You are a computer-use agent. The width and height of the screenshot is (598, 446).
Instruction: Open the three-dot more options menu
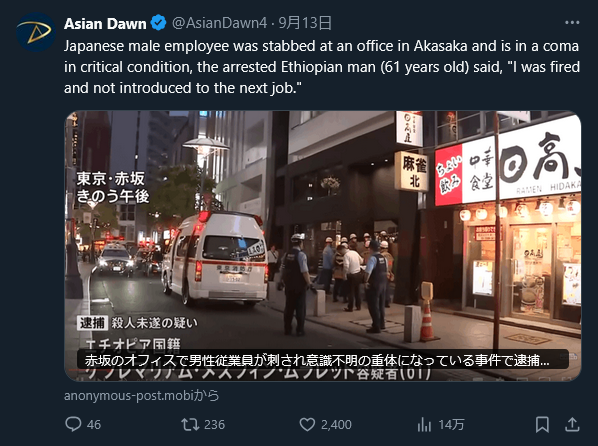(x=572, y=23)
